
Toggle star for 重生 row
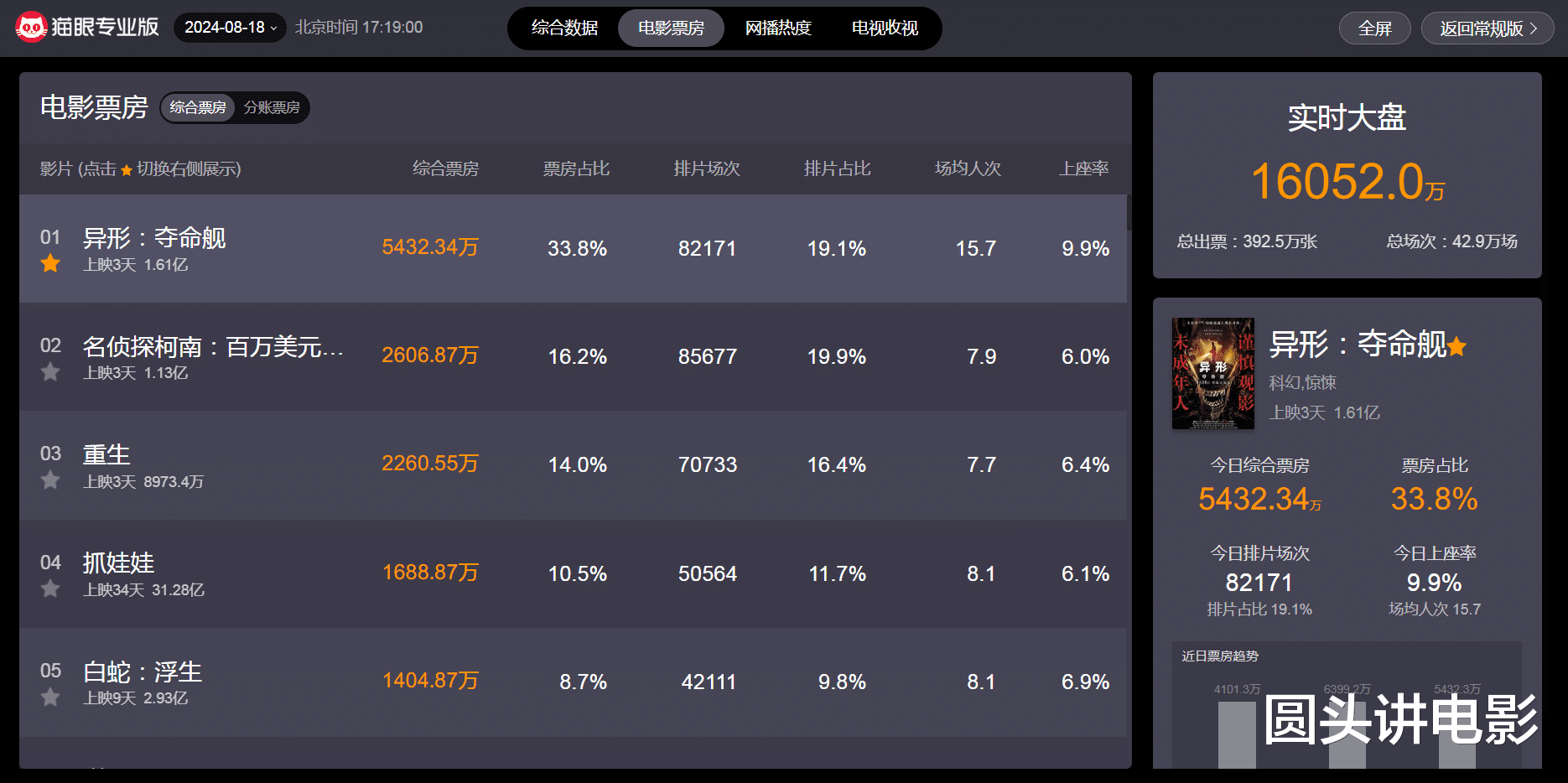pyautogui.click(x=50, y=480)
